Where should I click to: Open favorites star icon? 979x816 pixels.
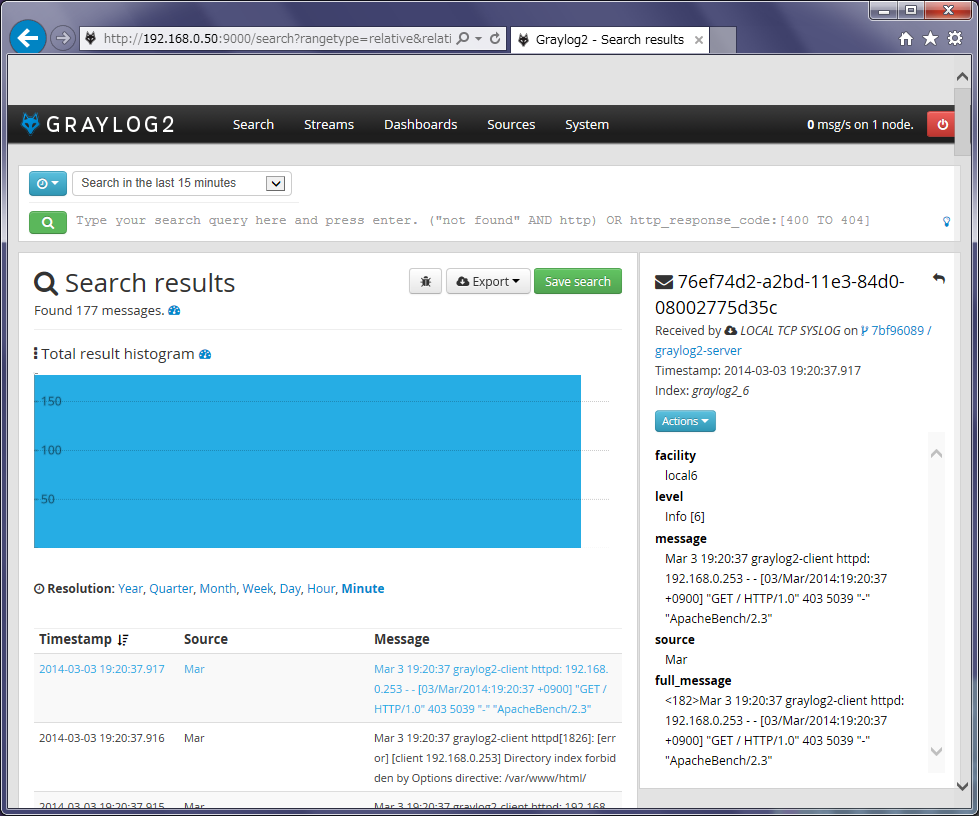tap(930, 39)
